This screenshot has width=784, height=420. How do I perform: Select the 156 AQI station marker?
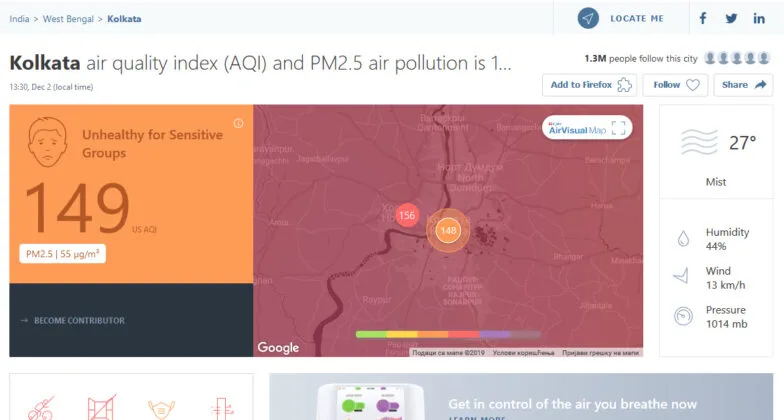pos(407,215)
